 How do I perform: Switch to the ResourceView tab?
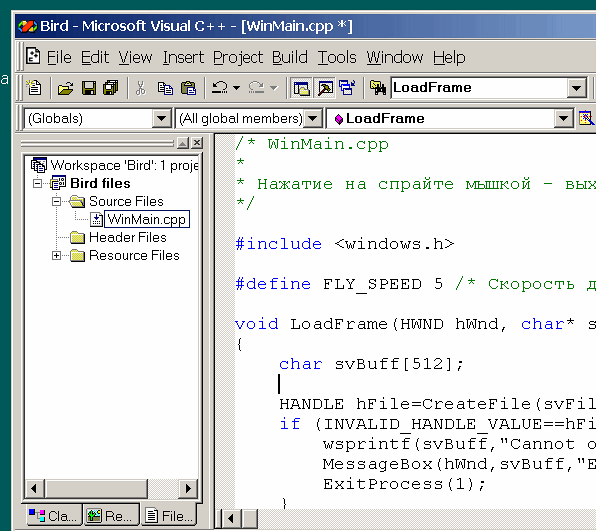coord(111,515)
